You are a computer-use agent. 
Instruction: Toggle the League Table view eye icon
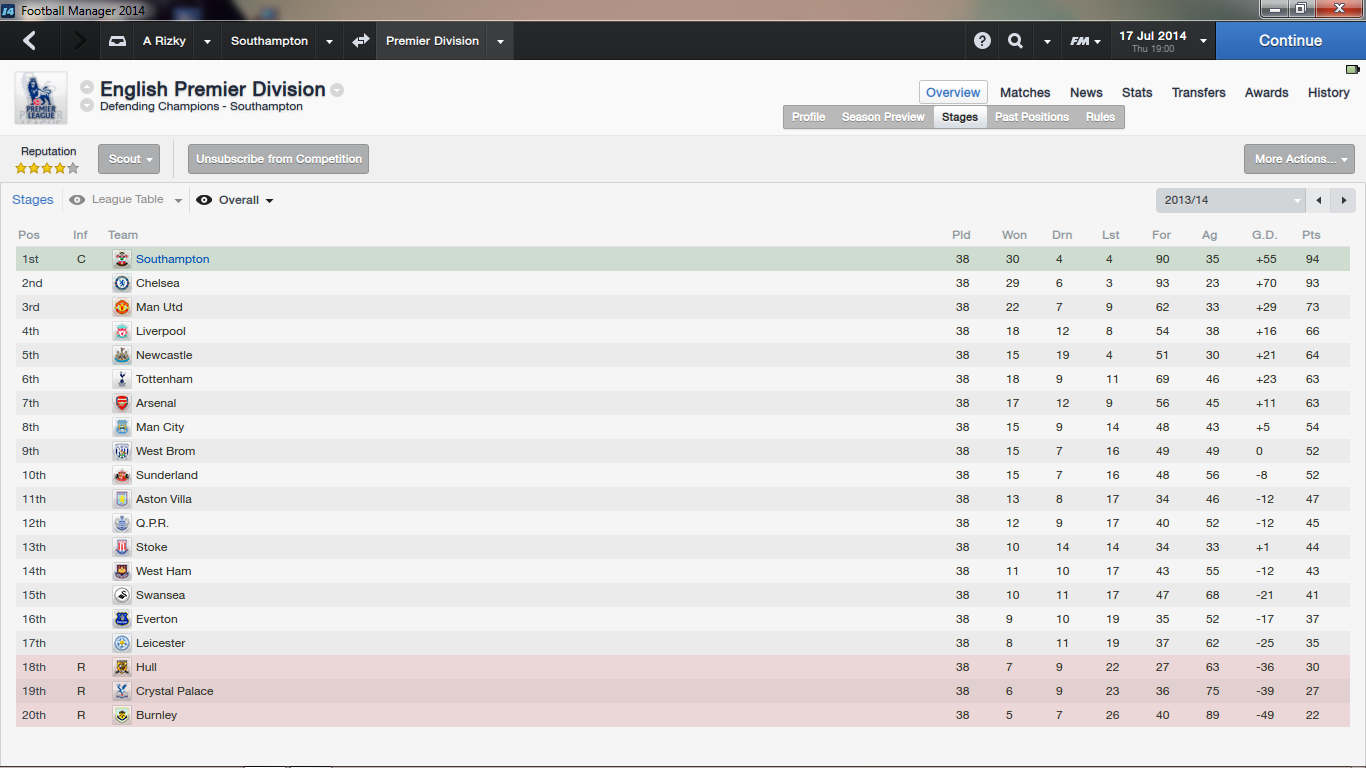pyautogui.click(x=77, y=200)
